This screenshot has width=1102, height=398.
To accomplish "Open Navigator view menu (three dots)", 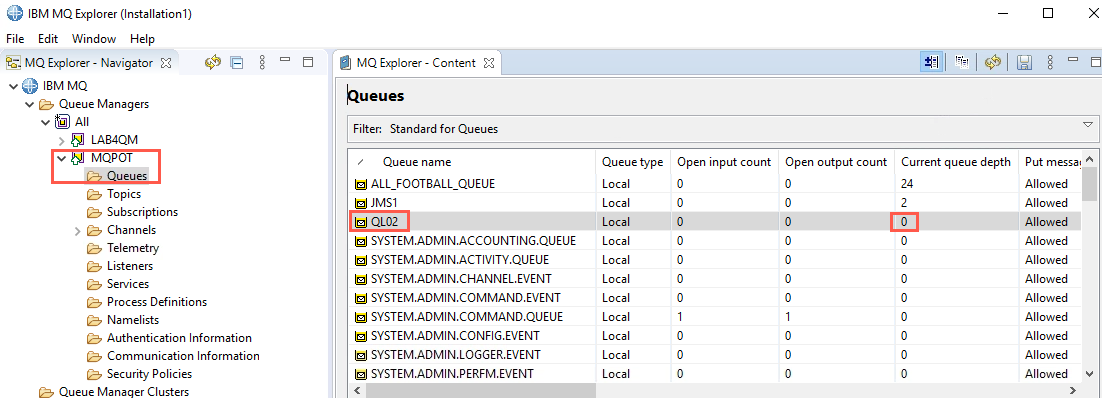I will (x=261, y=63).
